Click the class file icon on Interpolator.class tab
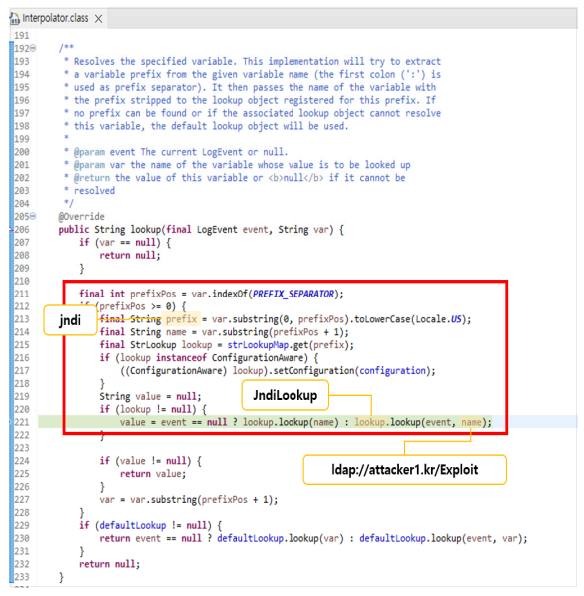 (x=15, y=18)
